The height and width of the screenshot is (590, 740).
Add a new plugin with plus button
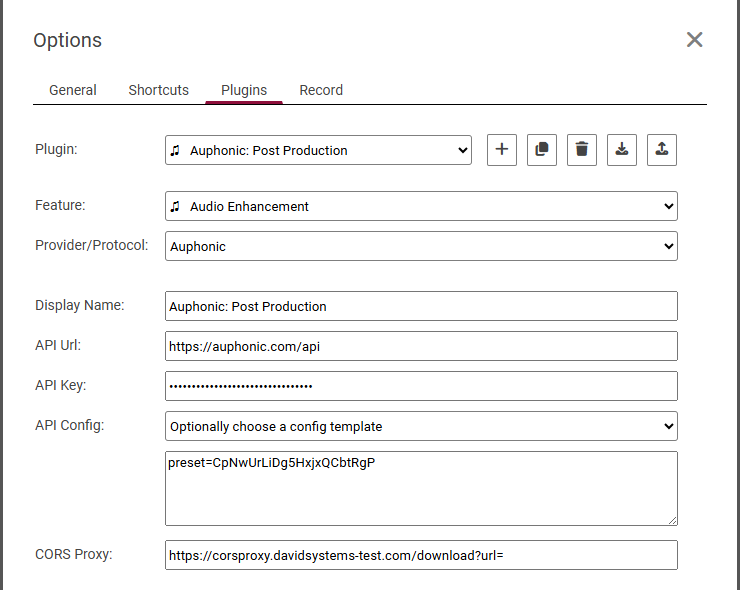coord(502,150)
